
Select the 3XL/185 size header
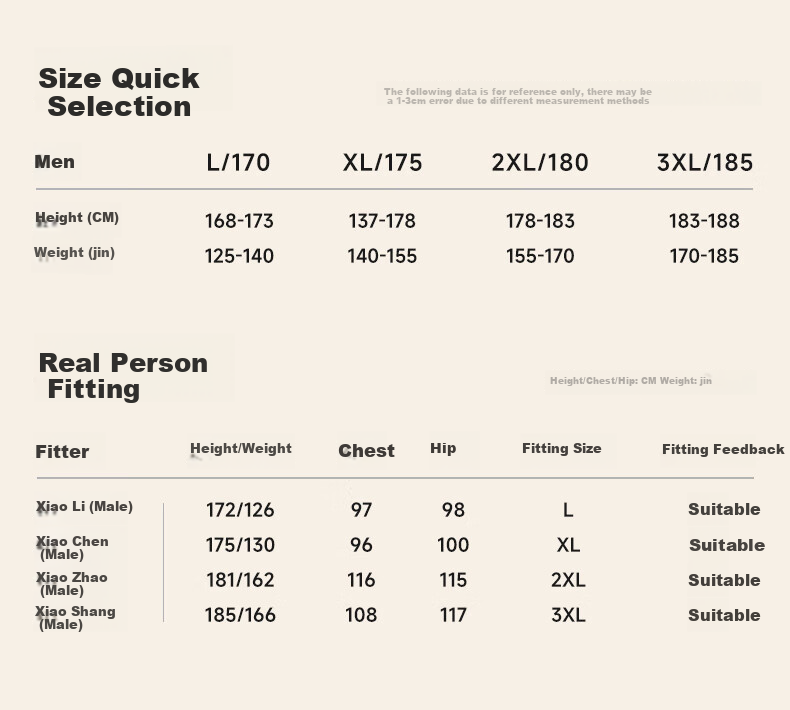pos(705,163)
